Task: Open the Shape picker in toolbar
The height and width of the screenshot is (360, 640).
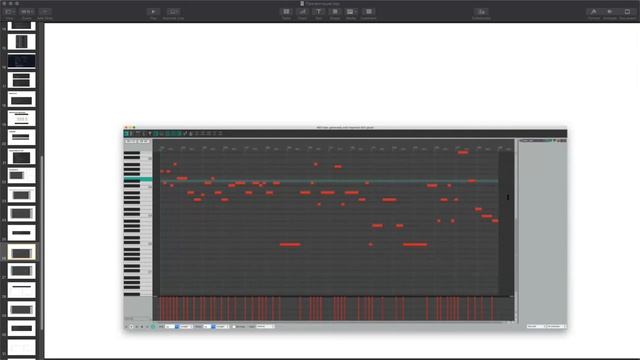Action: (335, 12)
